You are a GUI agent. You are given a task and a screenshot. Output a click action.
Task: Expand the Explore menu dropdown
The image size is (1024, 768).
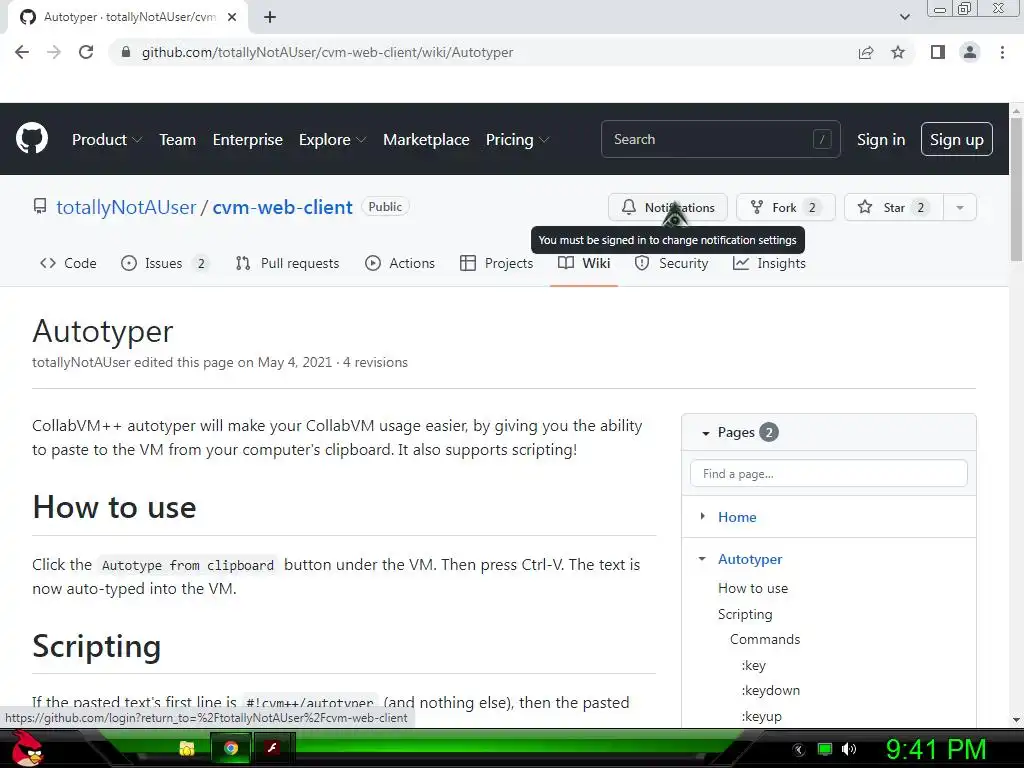(x=332, y=139)
